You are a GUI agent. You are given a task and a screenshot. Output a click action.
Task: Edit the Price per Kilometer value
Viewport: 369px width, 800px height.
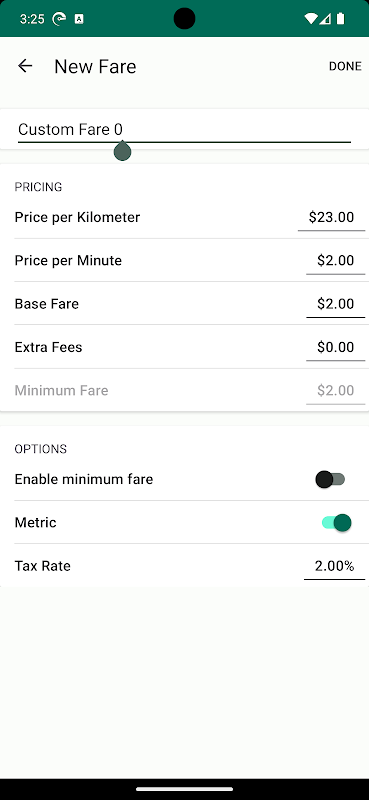point(331,218)
